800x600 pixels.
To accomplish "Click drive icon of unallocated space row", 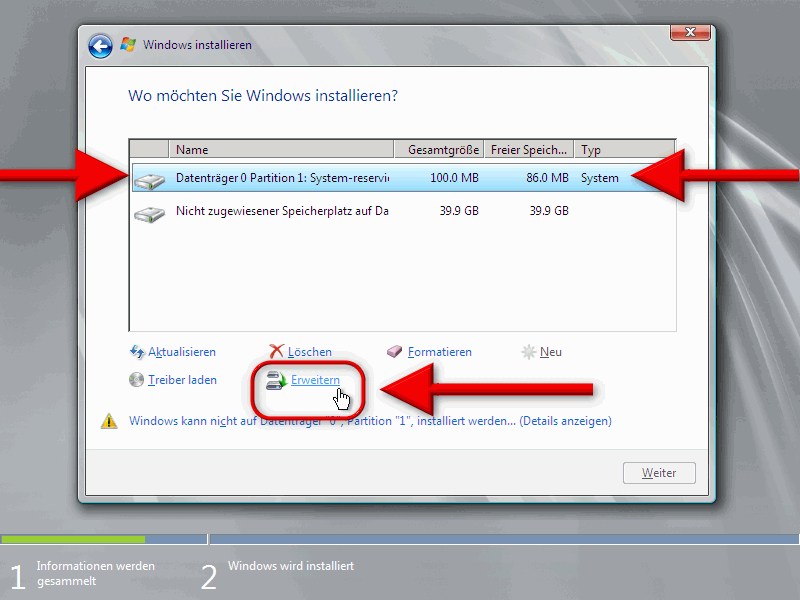I will [151, 212].
